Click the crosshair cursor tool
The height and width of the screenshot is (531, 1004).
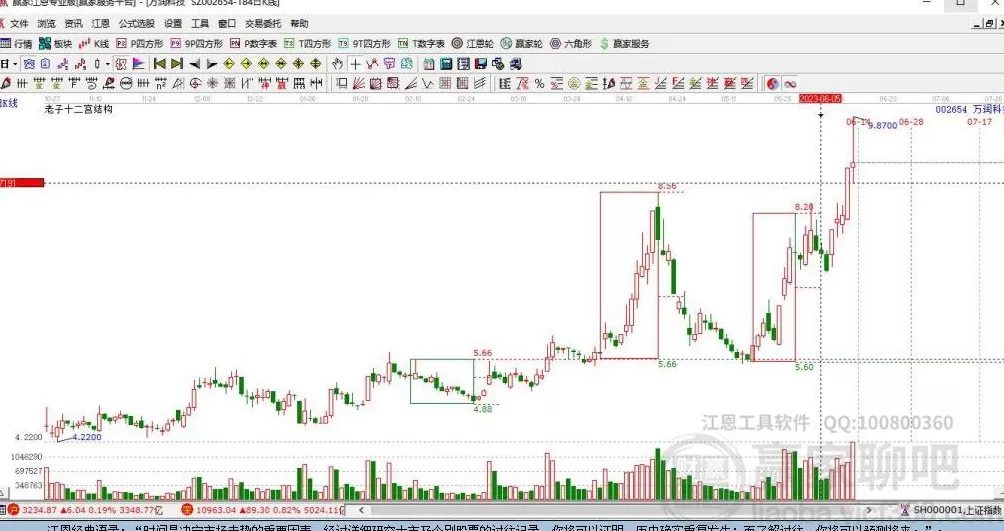(x=356, y=64)
